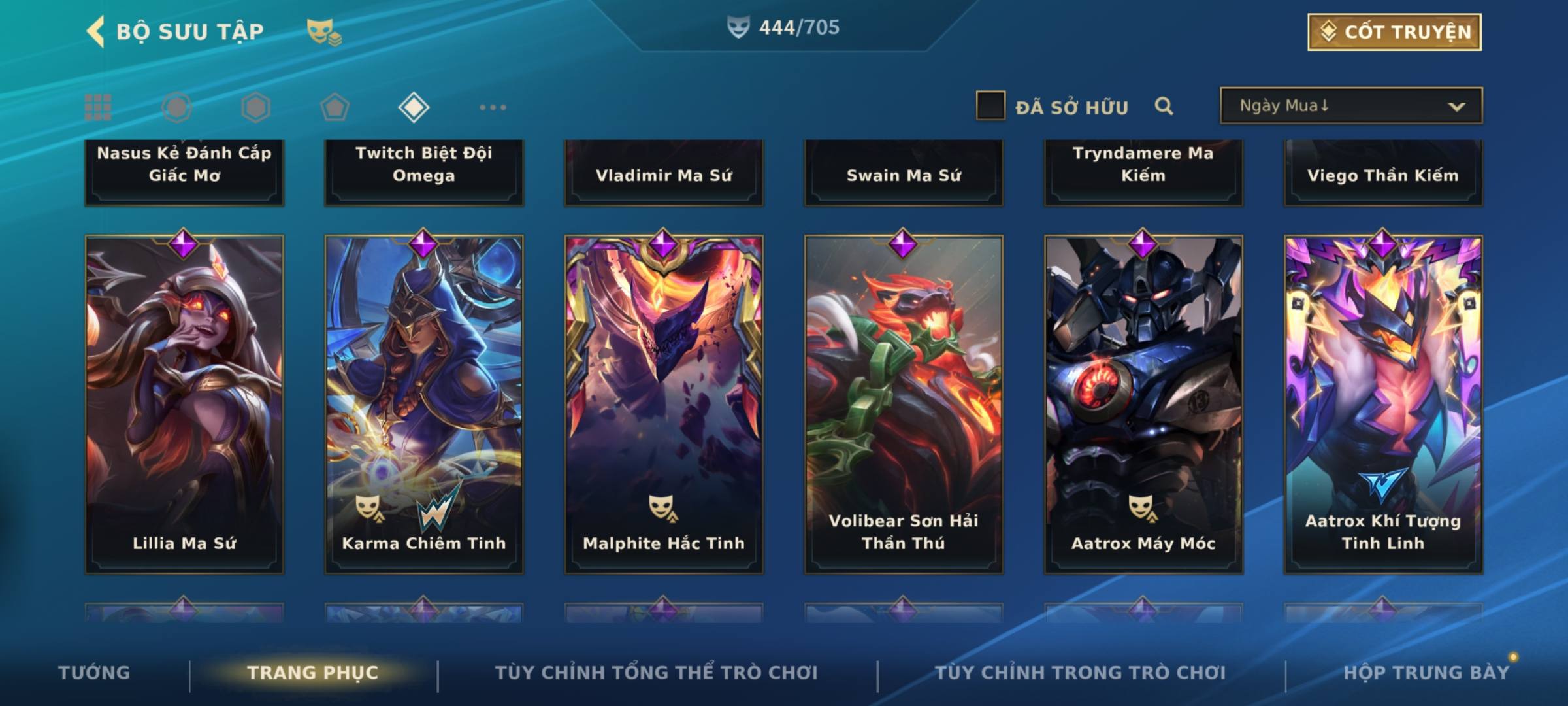The image size is (1568, 706).
Task: Open the golden mask coins icon
Action: (x=324, y=32)
